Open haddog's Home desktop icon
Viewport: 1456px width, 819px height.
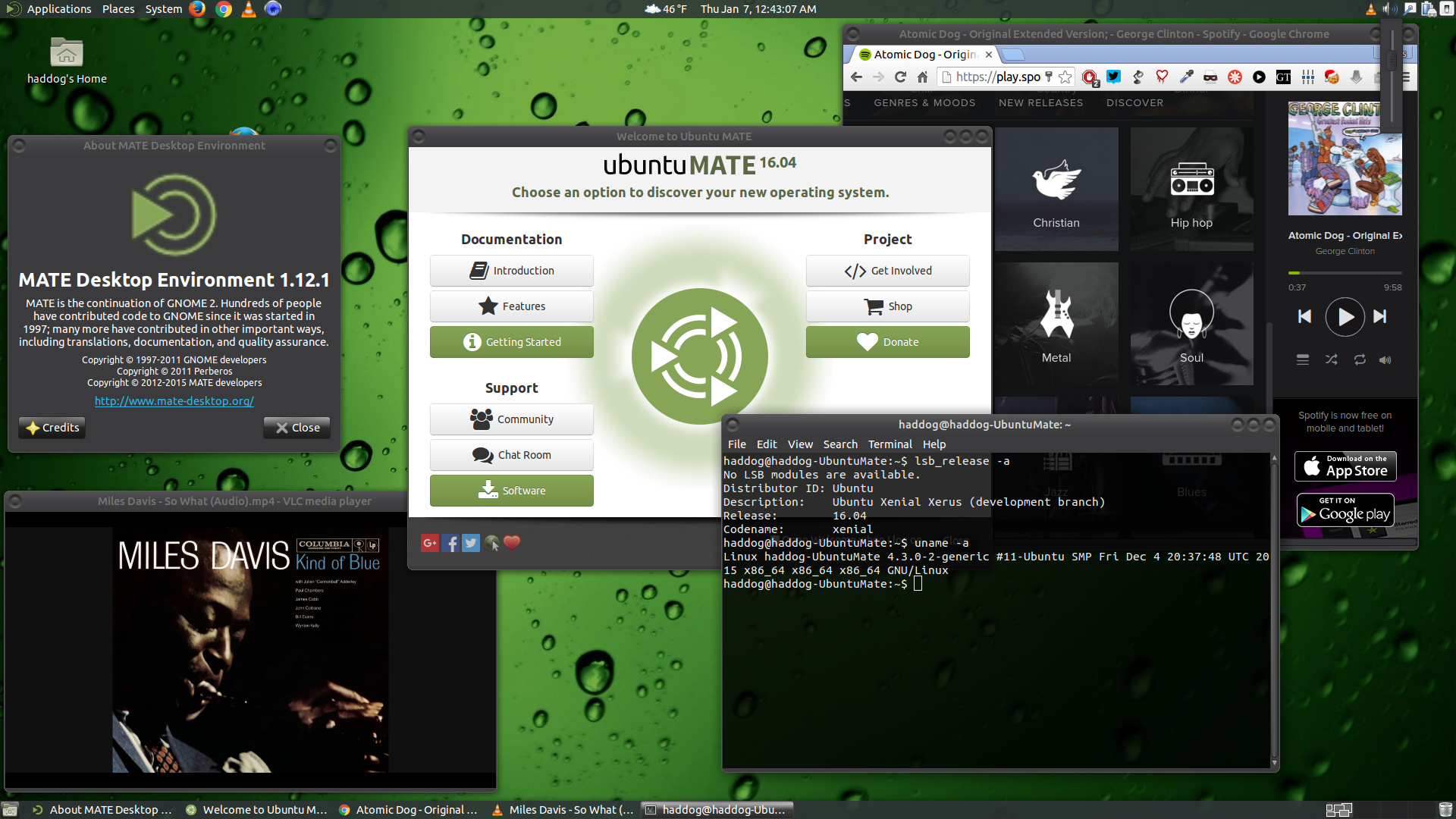[67, 61]
